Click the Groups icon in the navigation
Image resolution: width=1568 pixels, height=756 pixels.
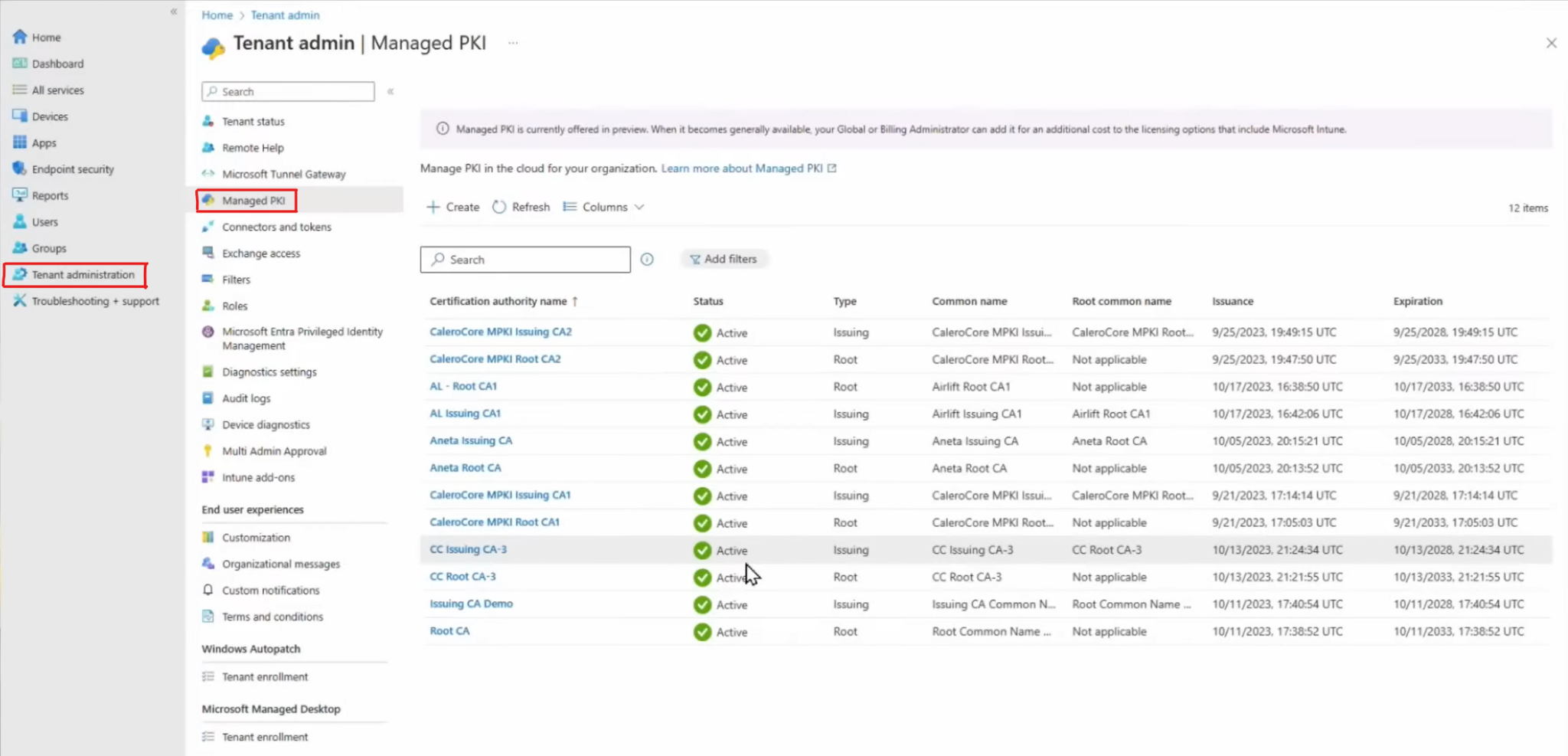click(21, 247)
